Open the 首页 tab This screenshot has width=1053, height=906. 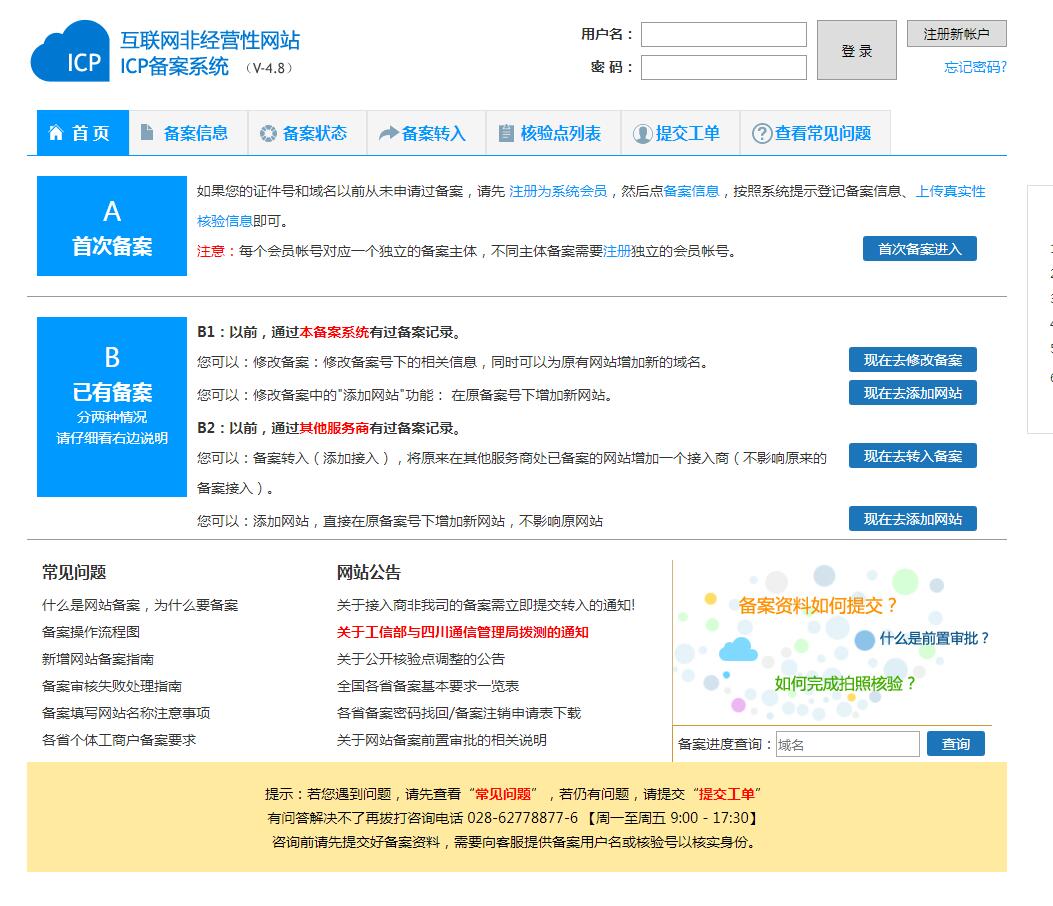coord(83,133)
